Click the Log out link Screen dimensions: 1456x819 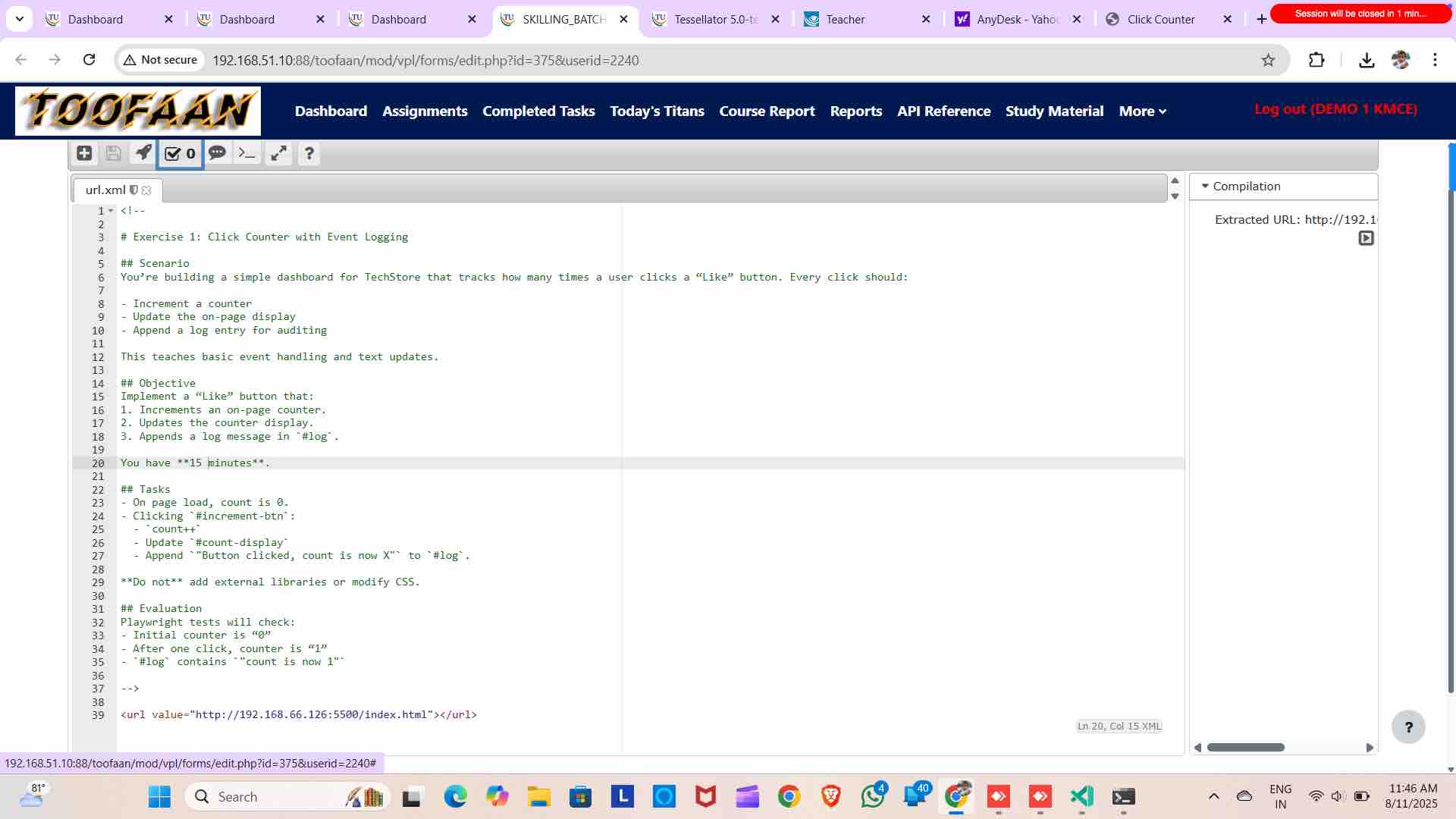tap(1335, 108)
